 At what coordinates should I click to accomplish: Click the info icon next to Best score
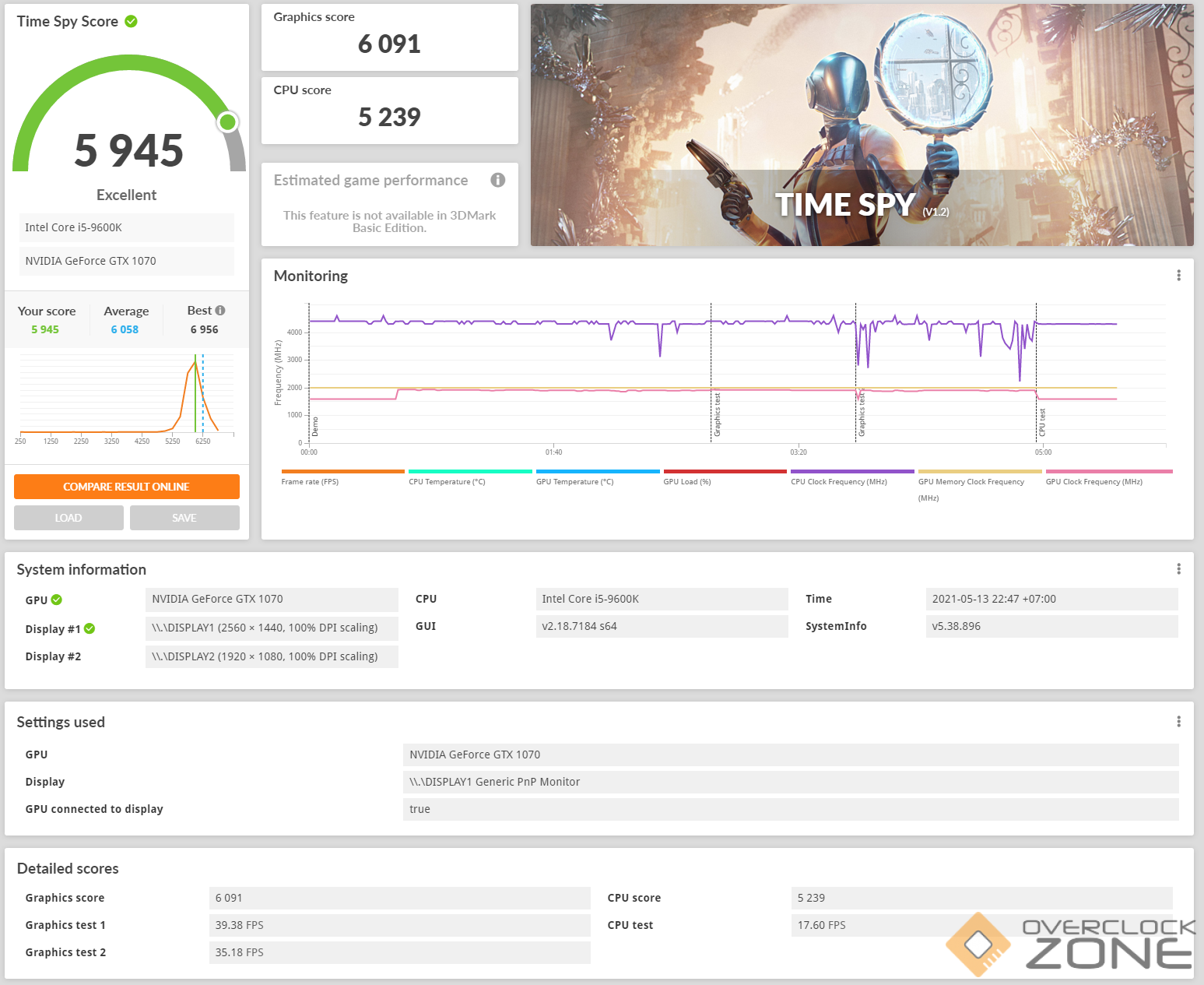(x=220, y=311)
